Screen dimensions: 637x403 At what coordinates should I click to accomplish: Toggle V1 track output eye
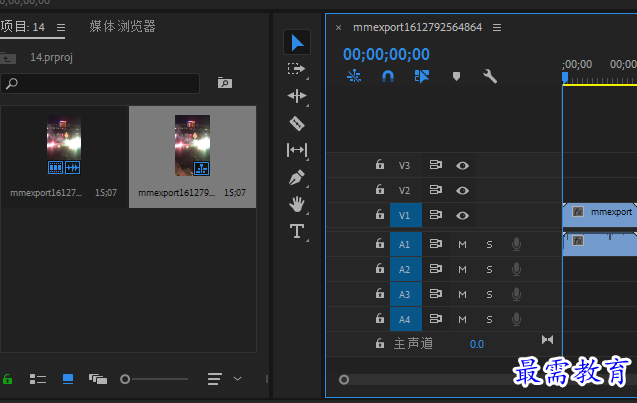pyautogui.click(x=462, y=216)
